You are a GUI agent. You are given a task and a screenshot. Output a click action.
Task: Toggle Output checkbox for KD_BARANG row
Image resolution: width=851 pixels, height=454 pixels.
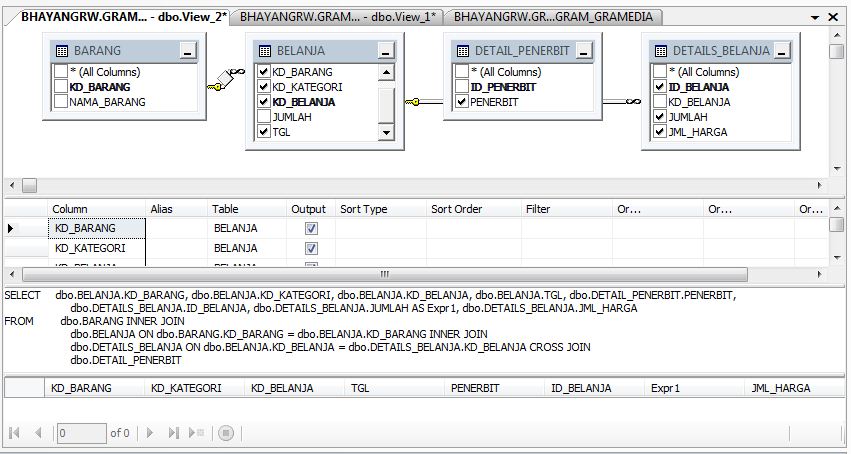311,228
